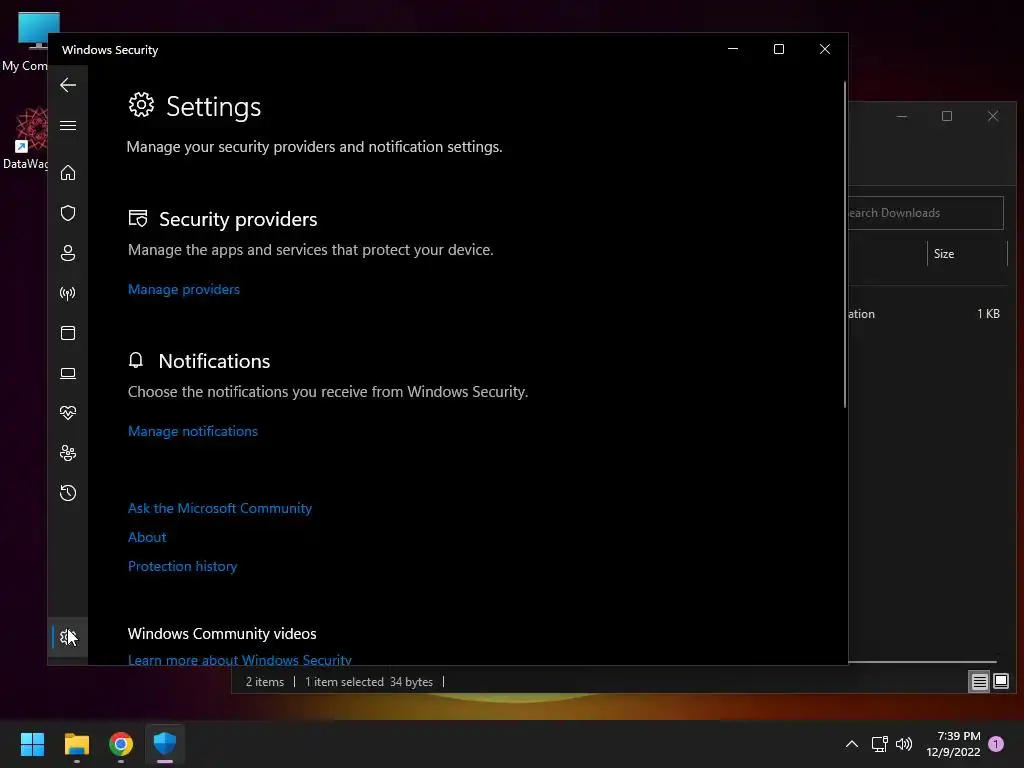Click the Size column header in Explorer
The image size is (1024, 768).
pyautogui.click(x=967, y=254)
